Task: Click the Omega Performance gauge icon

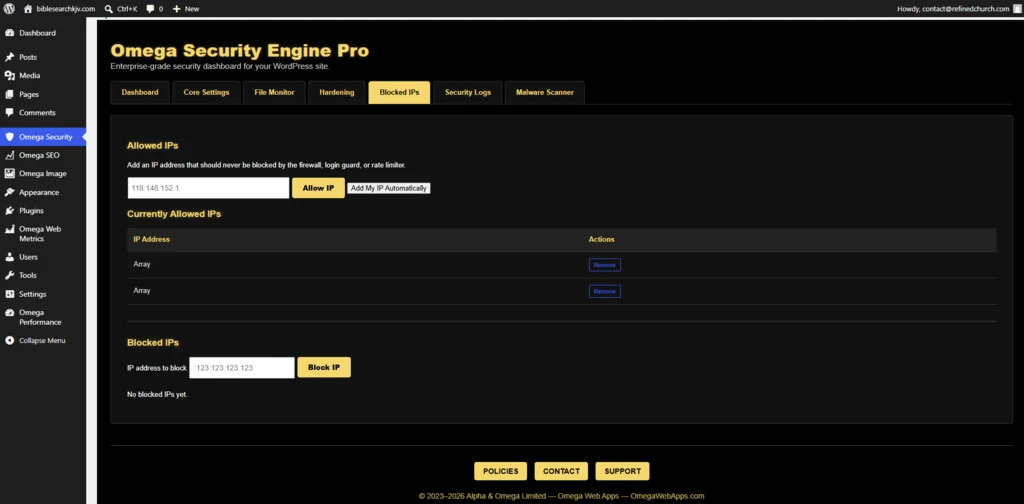Action: (x=9, y=313)
